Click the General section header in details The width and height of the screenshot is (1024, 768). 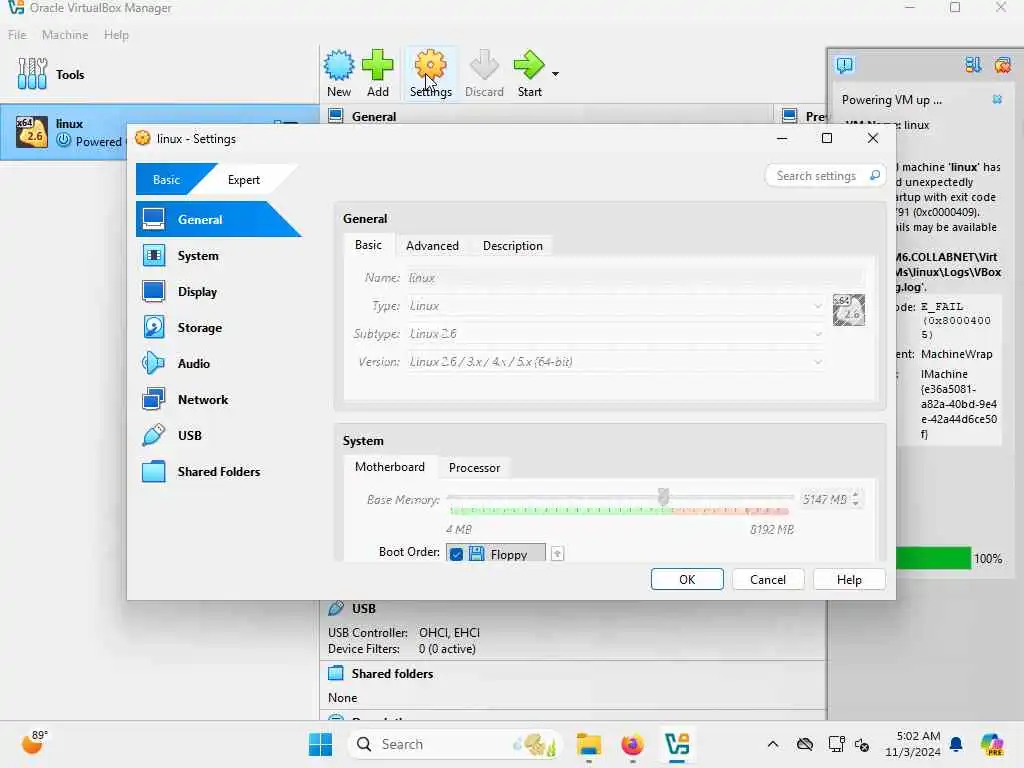374,116
